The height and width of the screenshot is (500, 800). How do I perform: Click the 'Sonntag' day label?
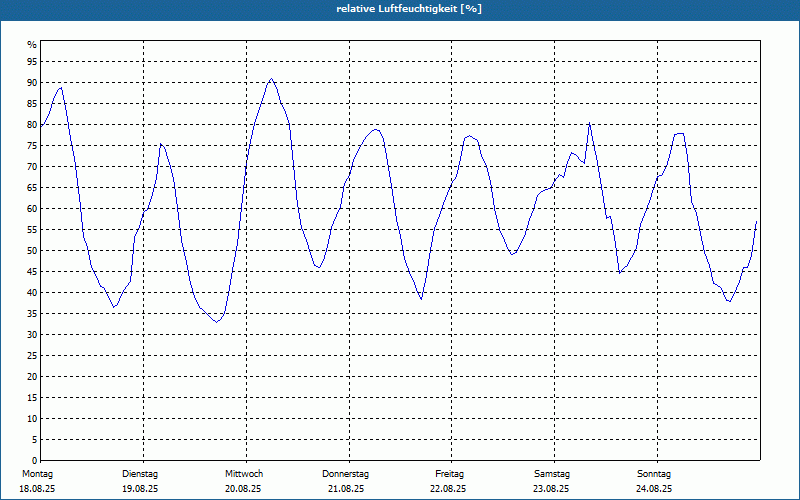[654, 474]
